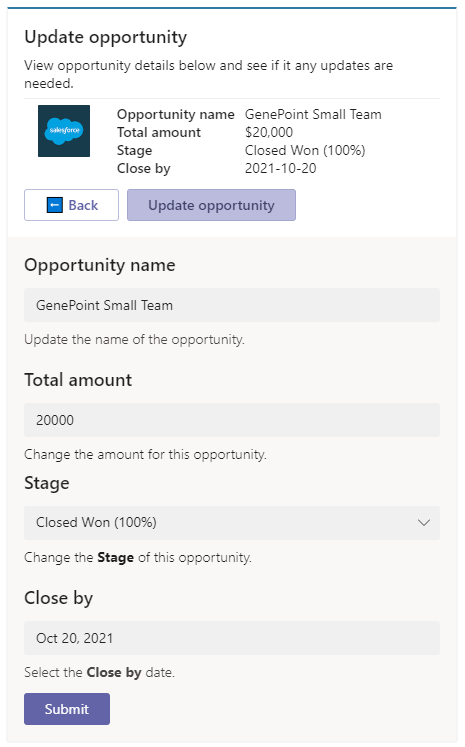465x747 pixels.
Task: Click helper text Update the name of the opportunity
Action: click(134, 340)
